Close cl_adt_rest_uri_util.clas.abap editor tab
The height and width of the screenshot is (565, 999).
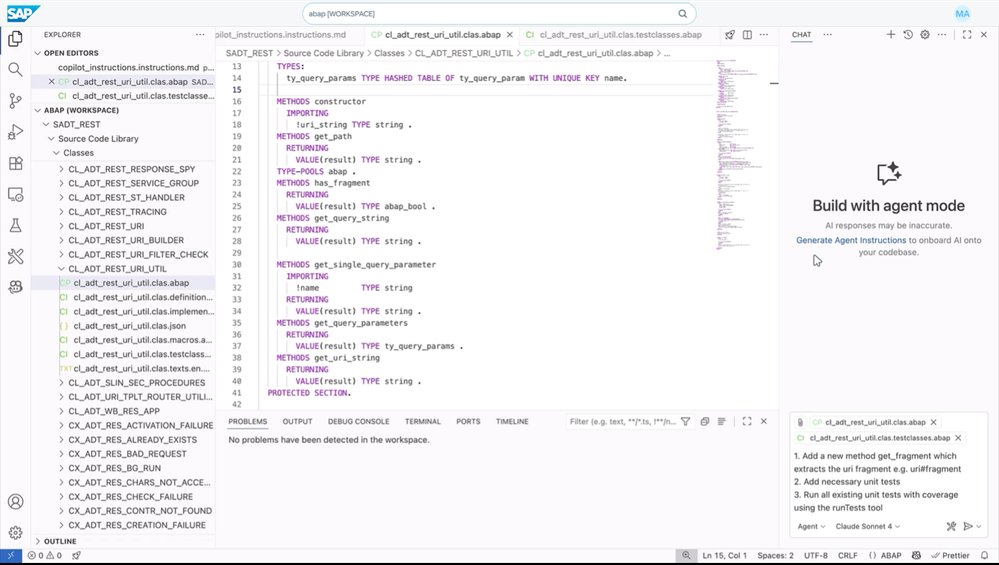point(510,35)
